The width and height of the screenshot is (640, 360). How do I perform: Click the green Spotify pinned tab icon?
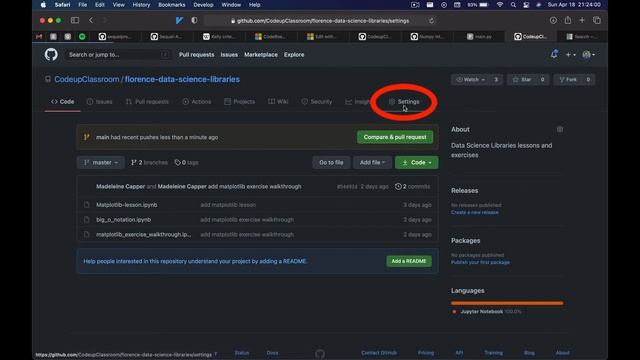(82, 37)
